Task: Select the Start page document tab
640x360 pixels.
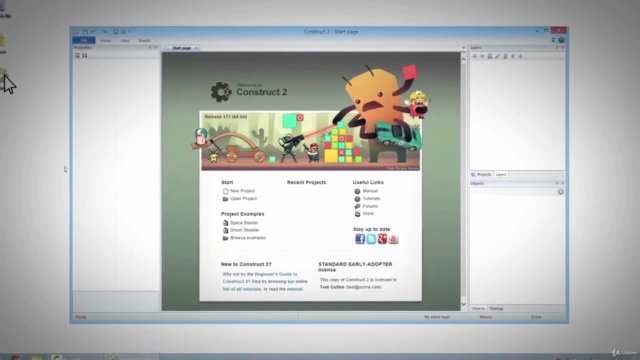Action: tap(182, 48)
